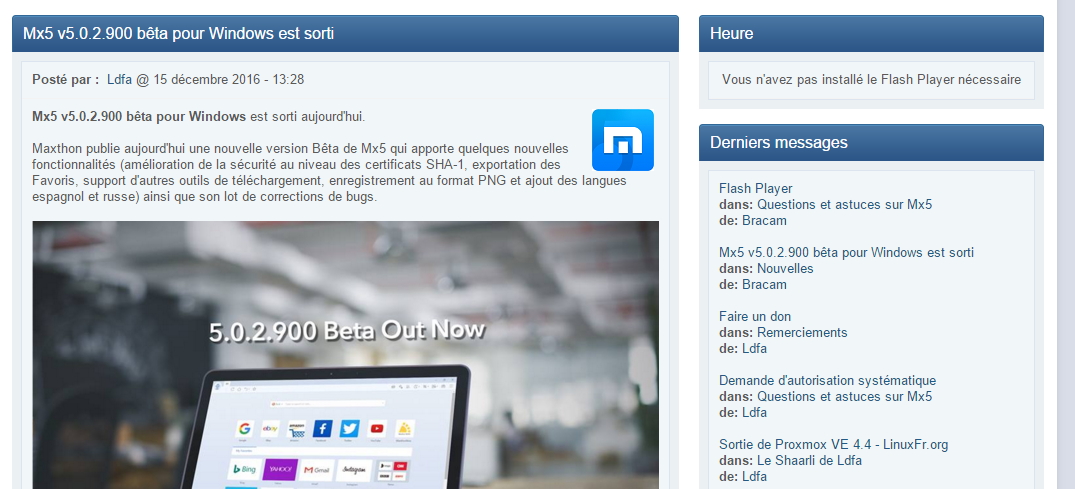Open 'Demande d'autorisation systématique' message

[x=828, y=381]
